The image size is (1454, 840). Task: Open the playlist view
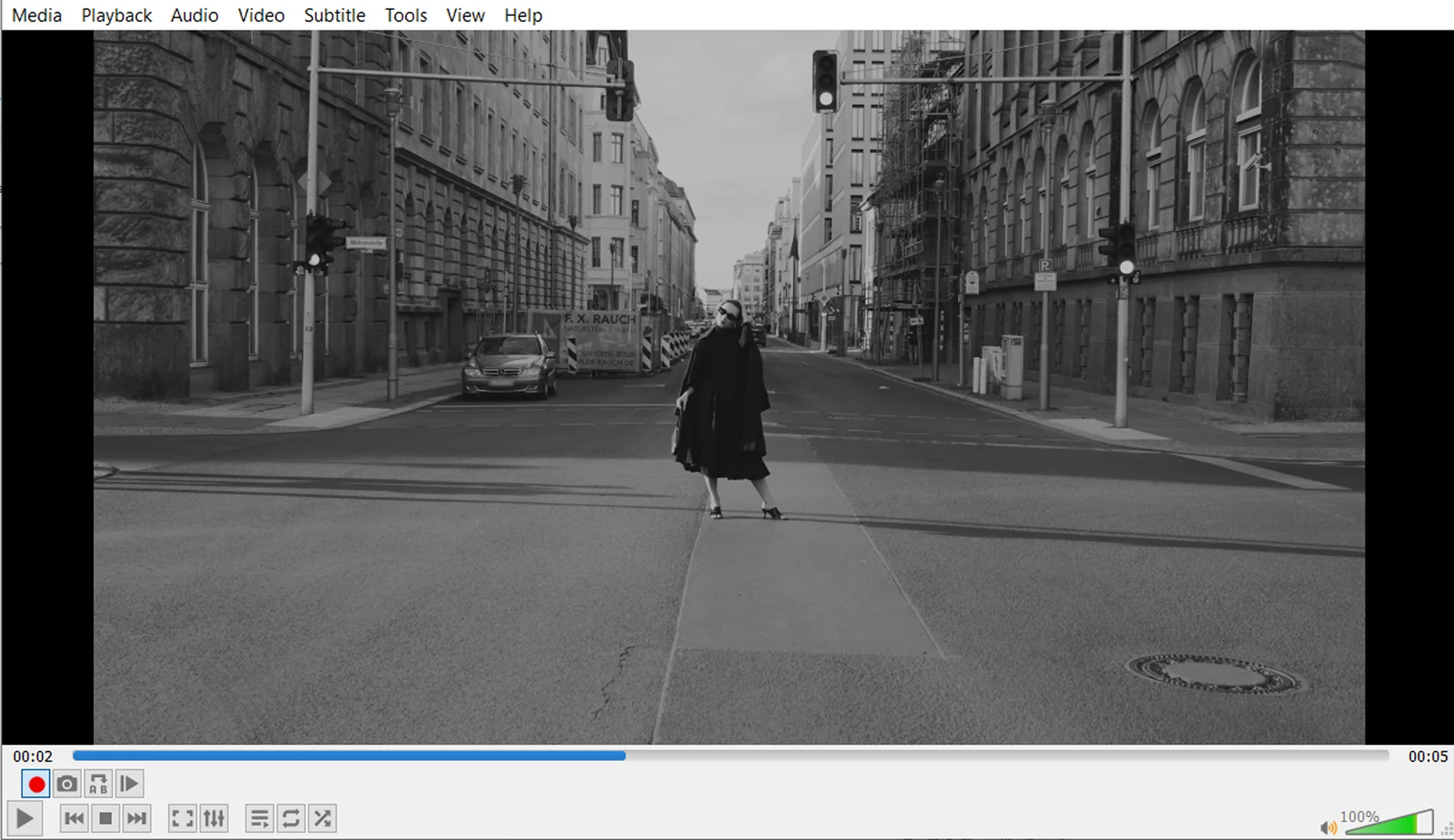click(259, 819)
